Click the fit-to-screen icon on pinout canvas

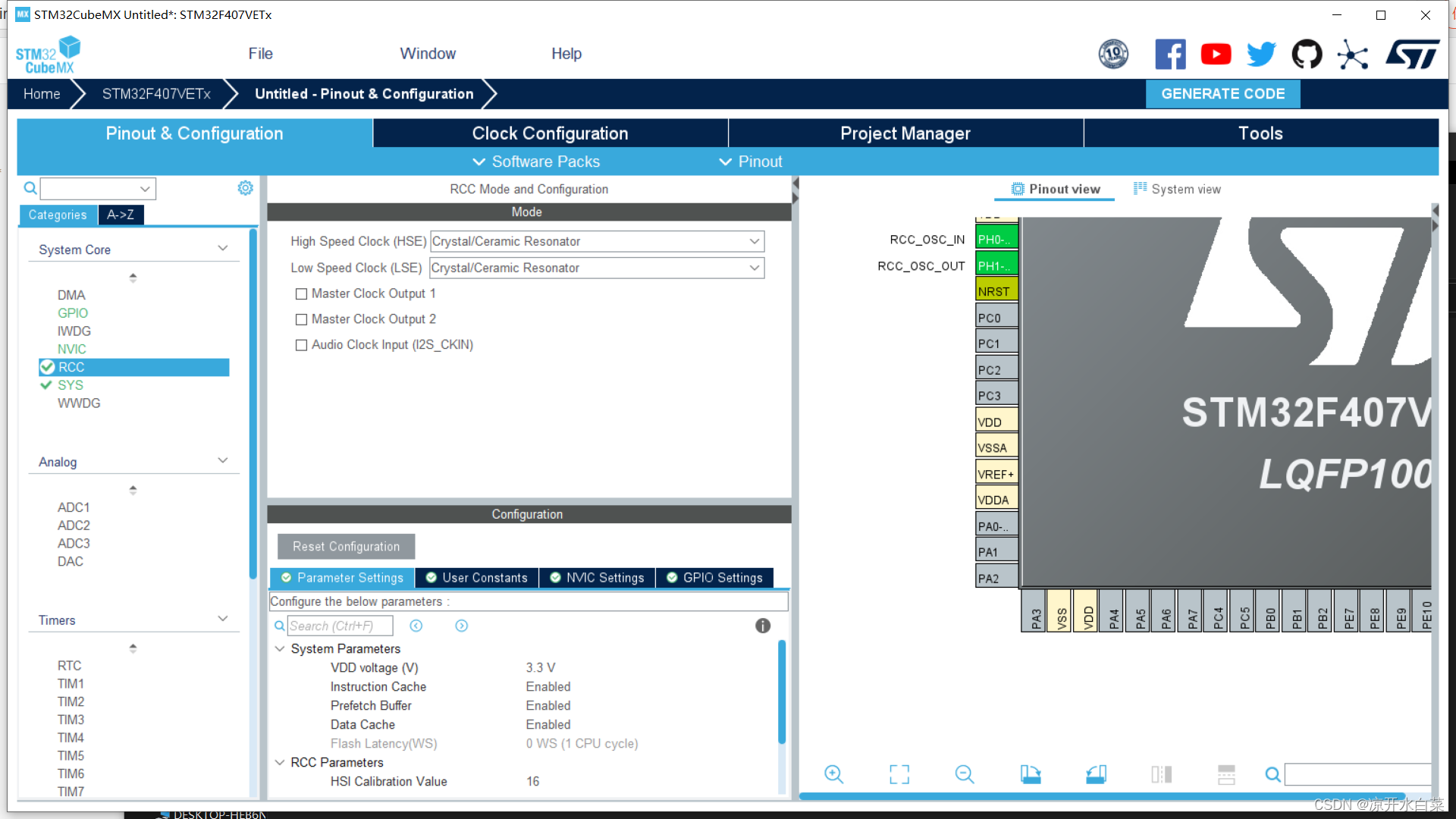point(898,774)
